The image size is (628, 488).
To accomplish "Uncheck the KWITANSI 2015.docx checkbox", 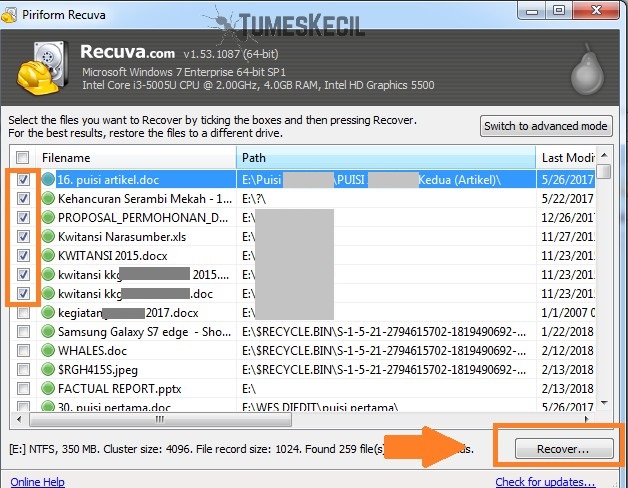I will coord(23,255).
